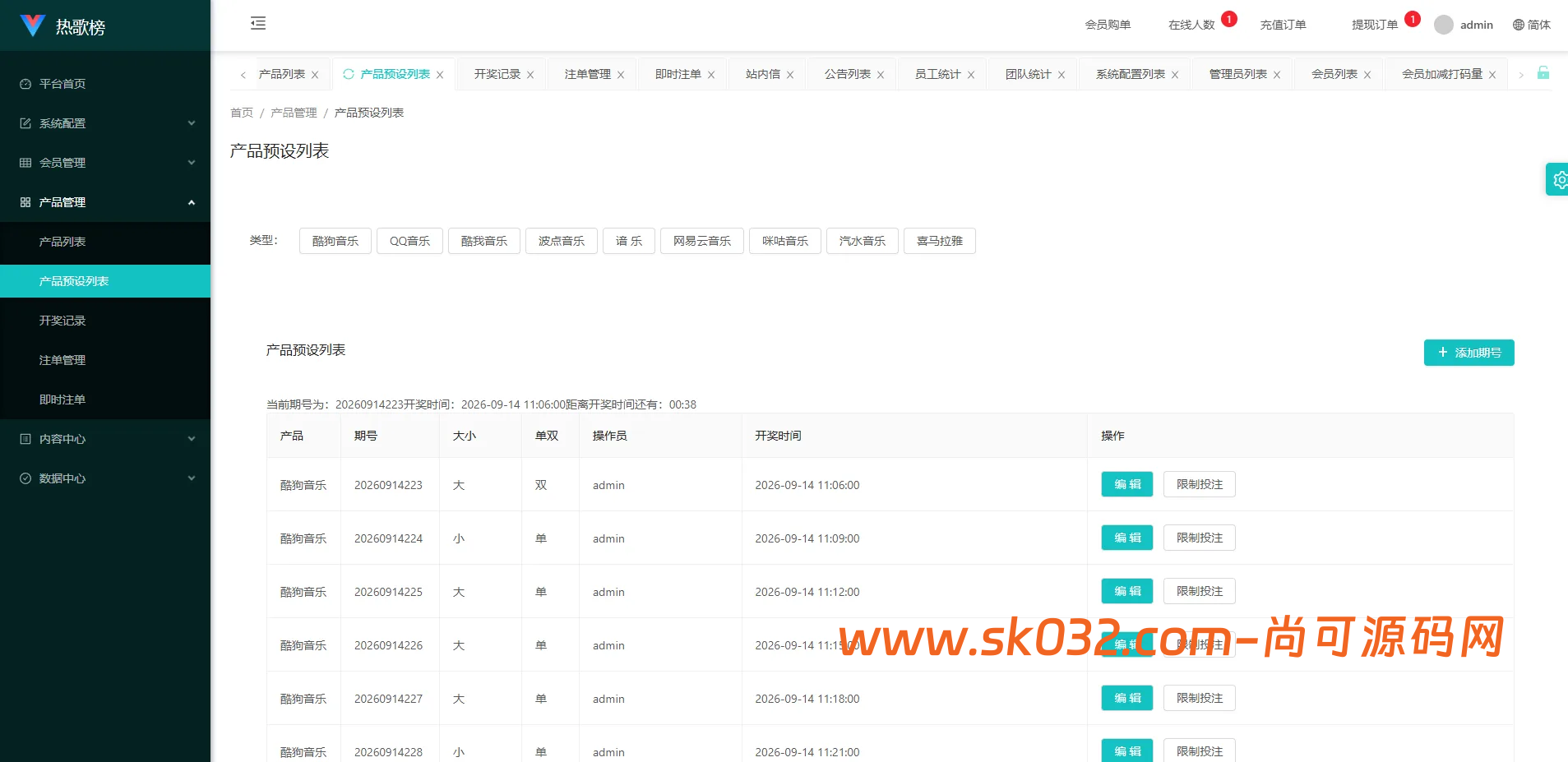Switch to the 管理员列表 tab
The height and width of the screenshot is (762, 1568).
[1238, 74]
